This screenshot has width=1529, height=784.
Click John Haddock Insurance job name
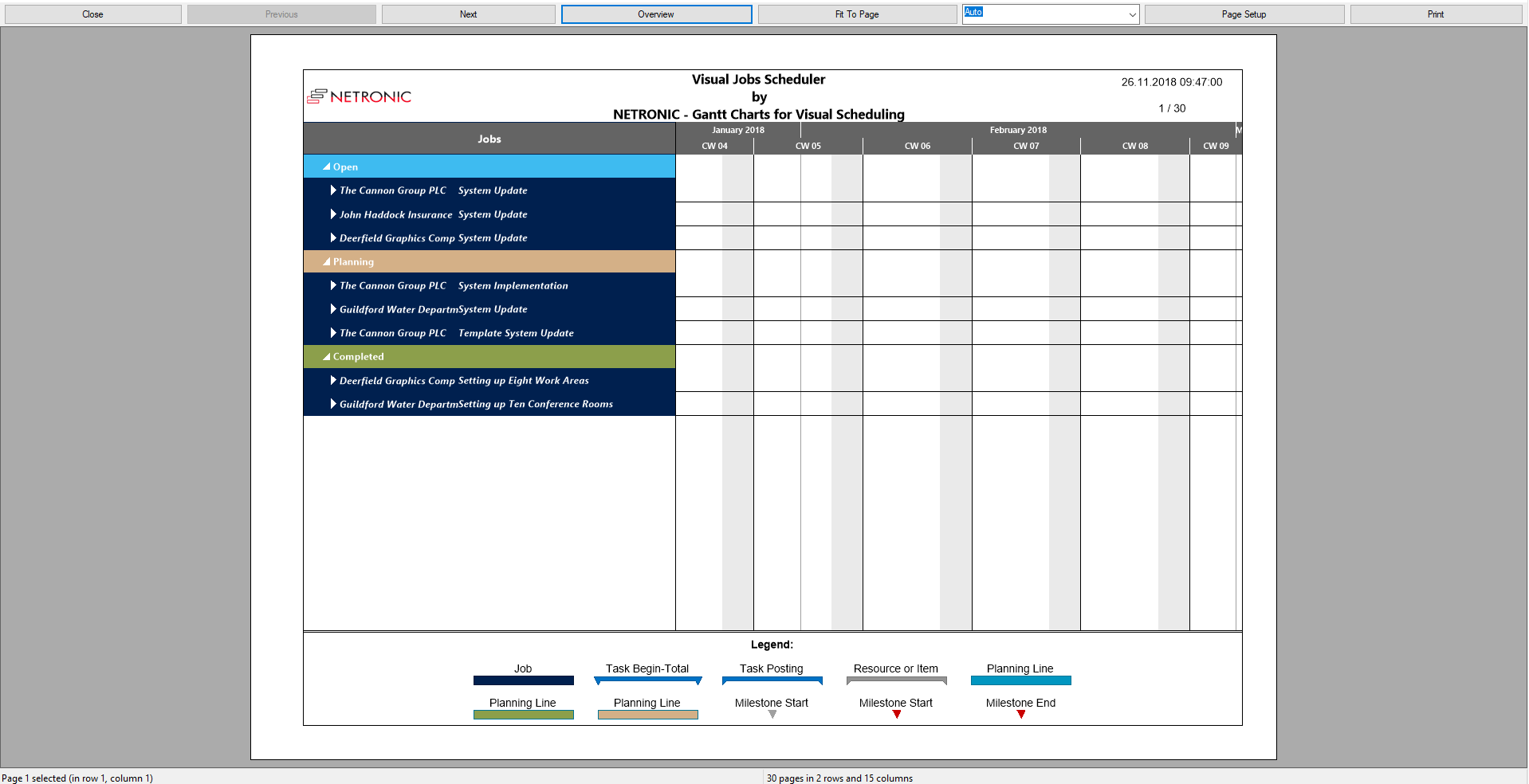pyautogui.click(x=395, y=214)
